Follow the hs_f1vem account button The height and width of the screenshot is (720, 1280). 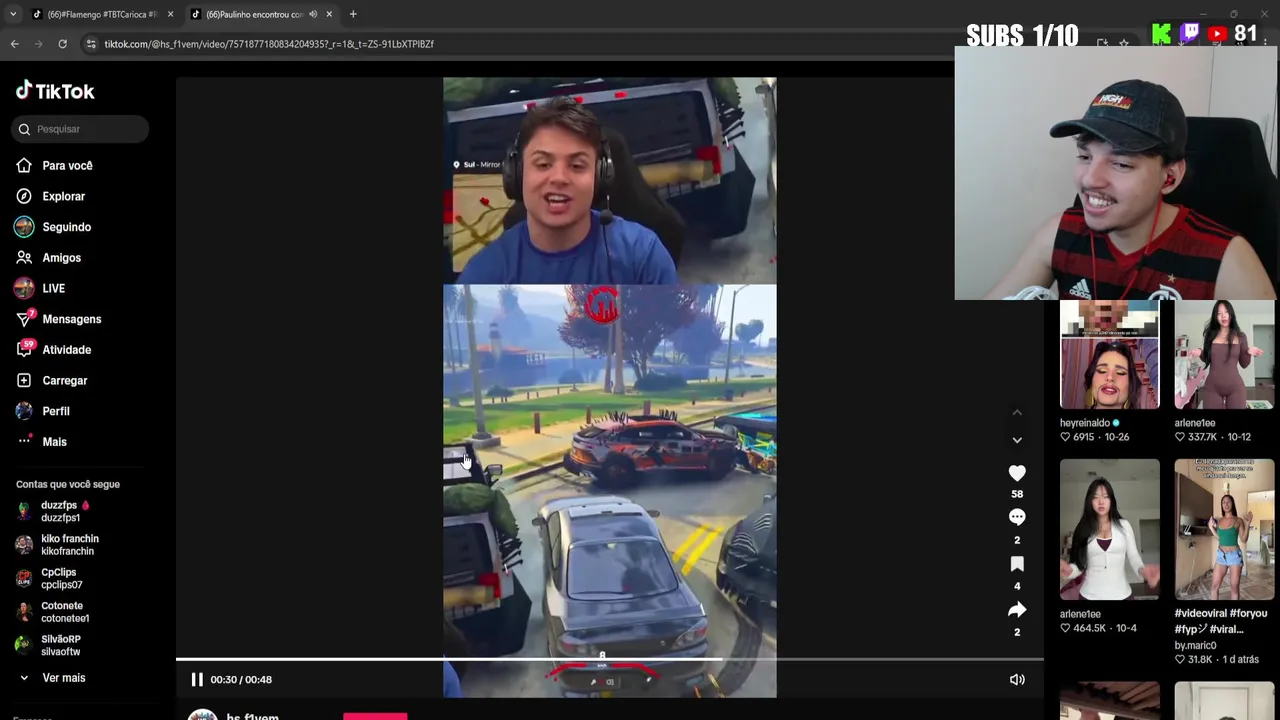click(375, 716)
